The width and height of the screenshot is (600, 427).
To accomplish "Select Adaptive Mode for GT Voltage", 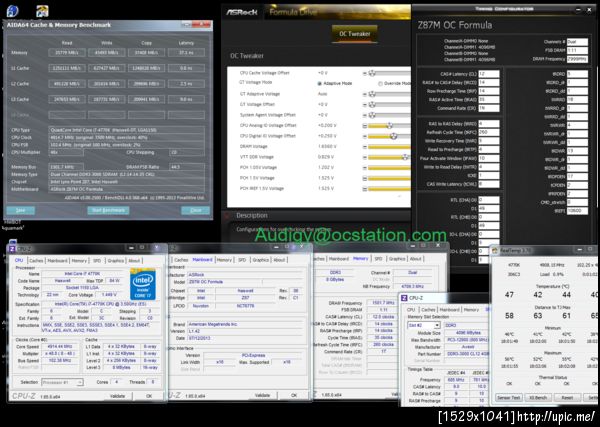I will [x=320, y=83].
